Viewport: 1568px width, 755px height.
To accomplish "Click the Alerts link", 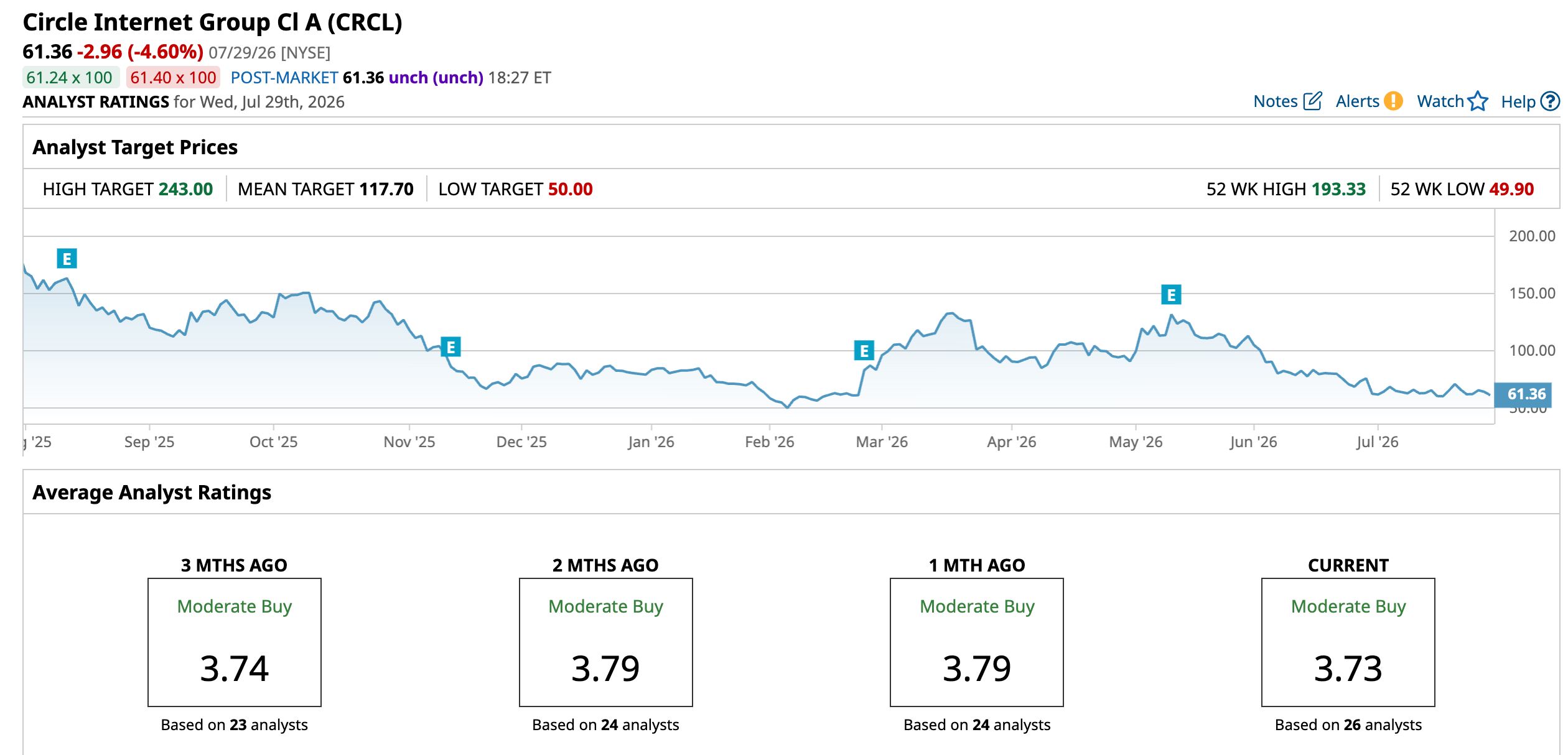I will click(1358, 101).
